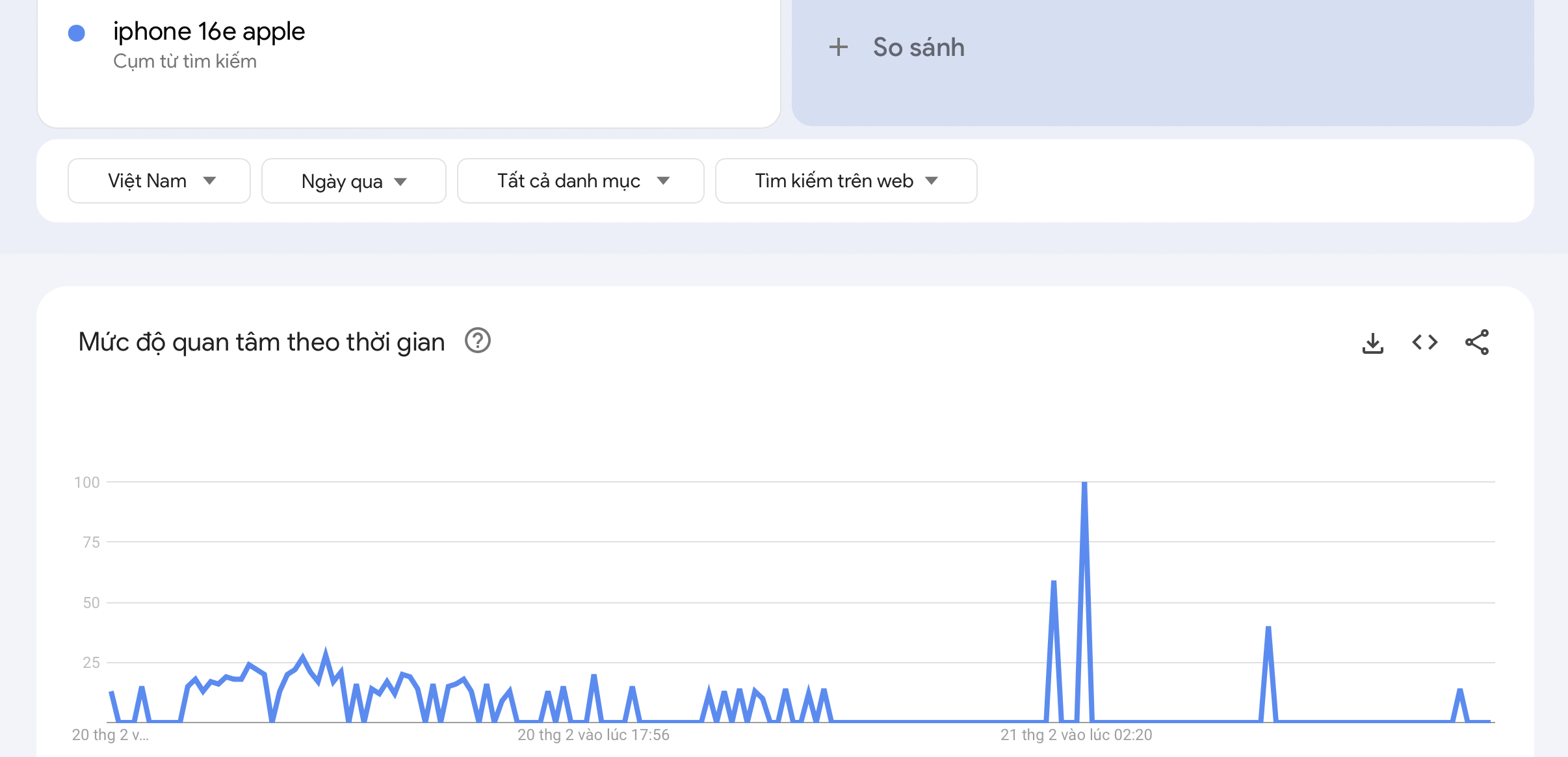Edit the iphone 16e apple search term
The height and width of the screenshot is (757, 1568).
pos(209,32)
